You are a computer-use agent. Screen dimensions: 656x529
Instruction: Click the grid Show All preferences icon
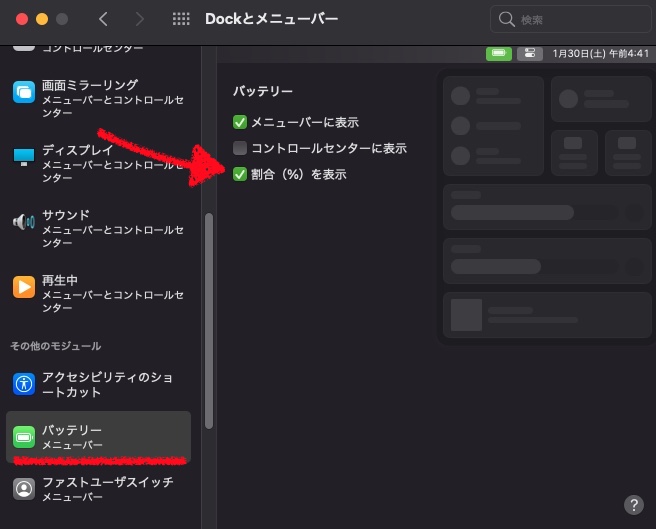181,19
